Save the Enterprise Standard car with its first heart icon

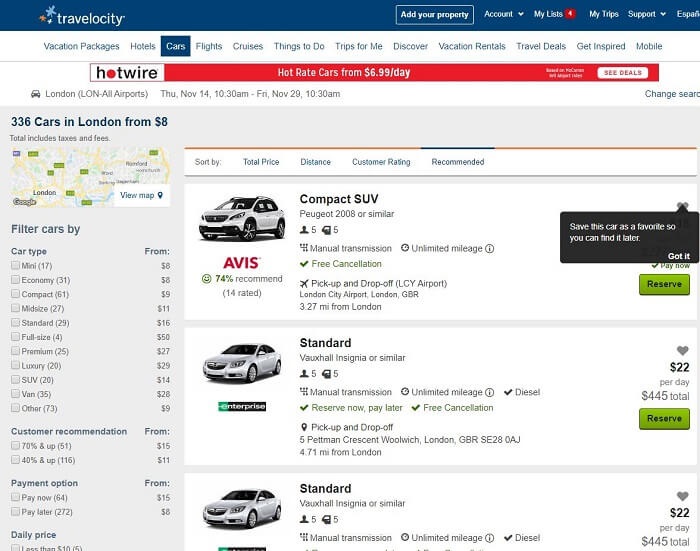coord(682,351)
